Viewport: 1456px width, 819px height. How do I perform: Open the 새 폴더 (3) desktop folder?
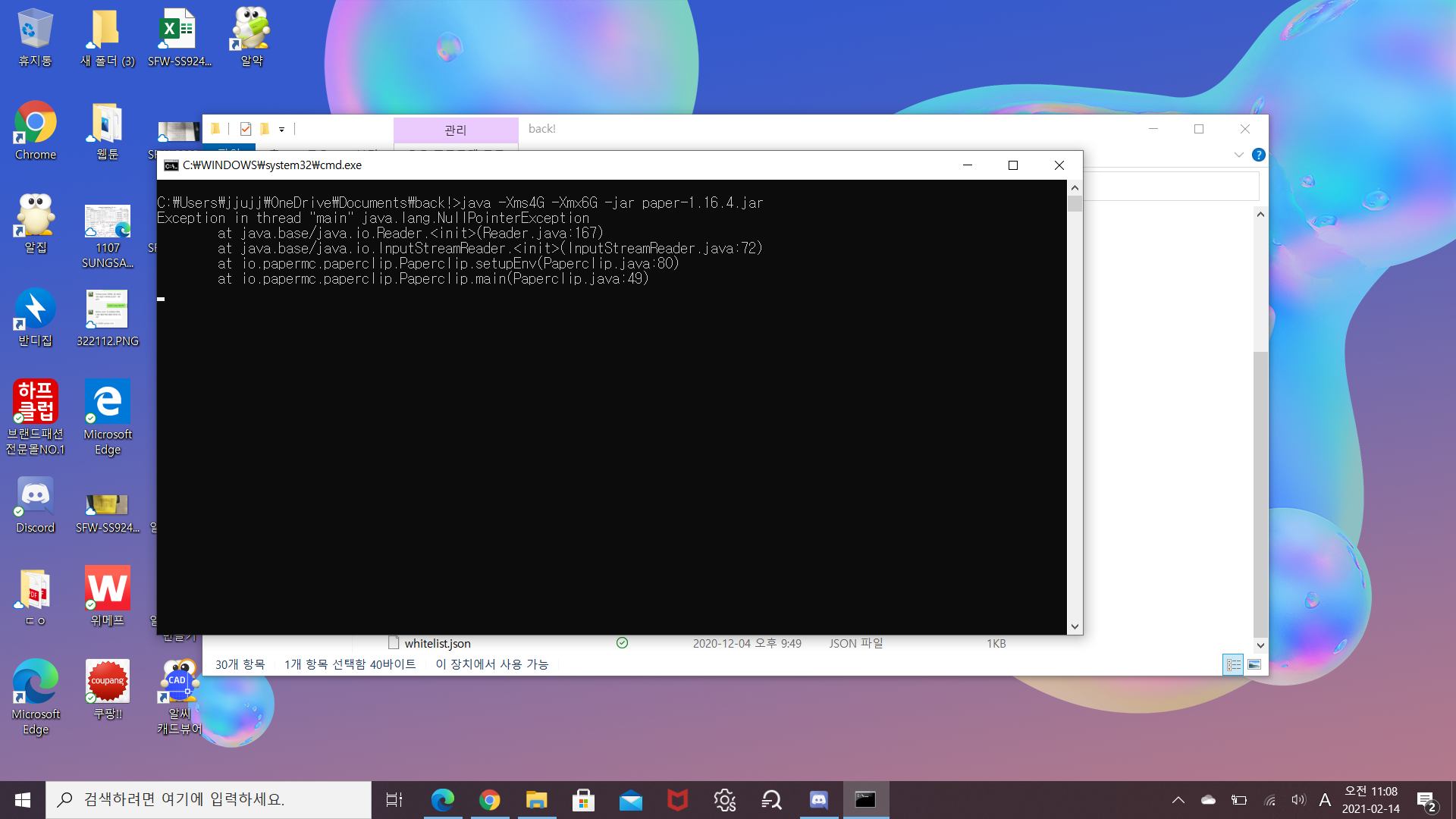(x=107, y=36)
